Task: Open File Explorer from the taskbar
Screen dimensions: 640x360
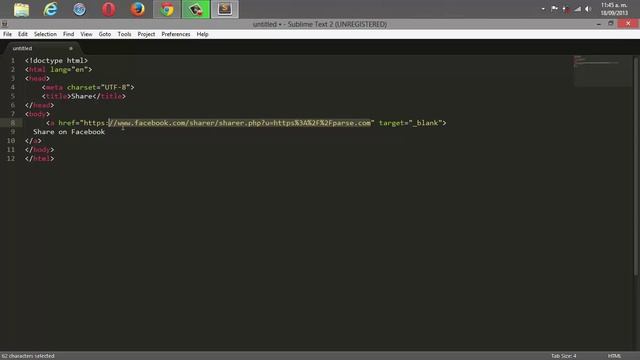Action: pos(21,9)
